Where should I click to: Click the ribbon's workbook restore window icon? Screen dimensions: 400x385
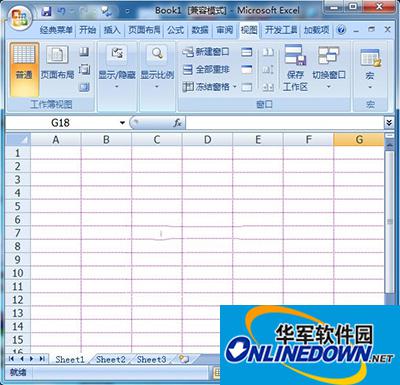point(371,30)
